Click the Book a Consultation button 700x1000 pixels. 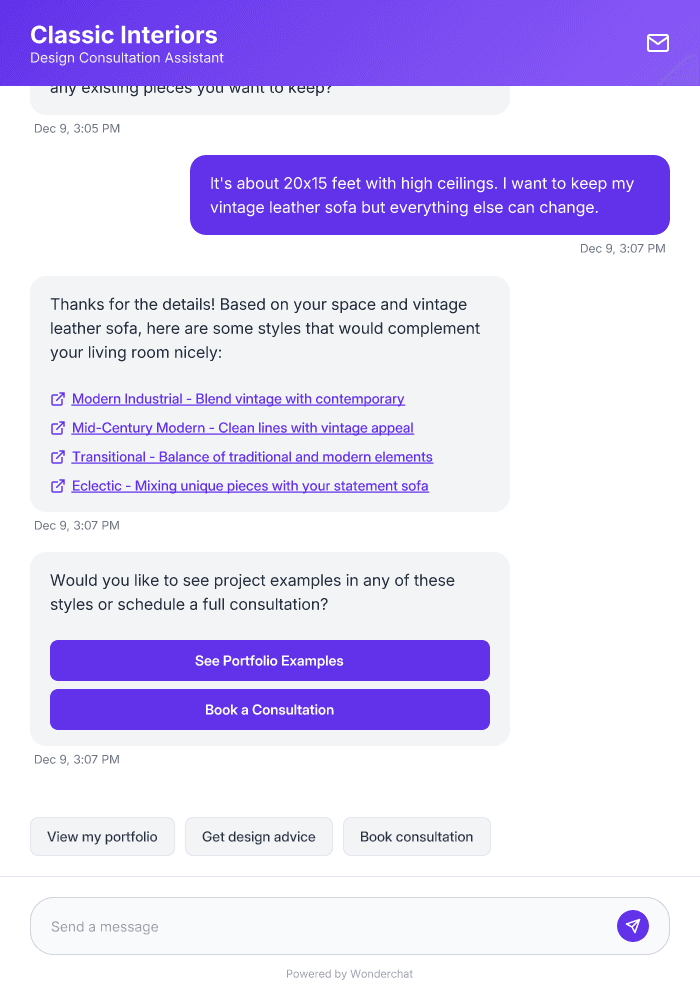click(x=269, y=709)
